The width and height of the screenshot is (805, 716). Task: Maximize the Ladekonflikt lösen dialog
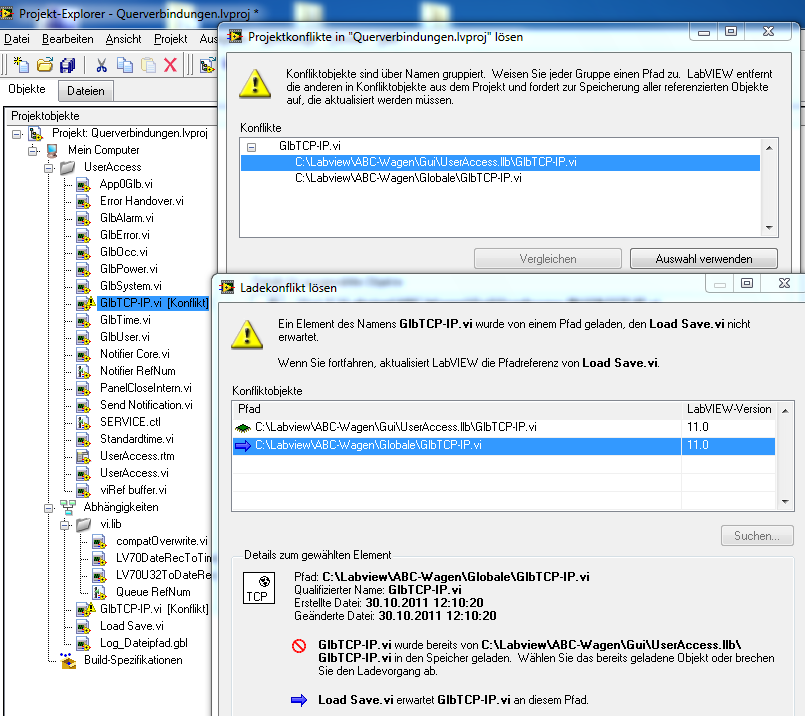click(x=747, y=283)
